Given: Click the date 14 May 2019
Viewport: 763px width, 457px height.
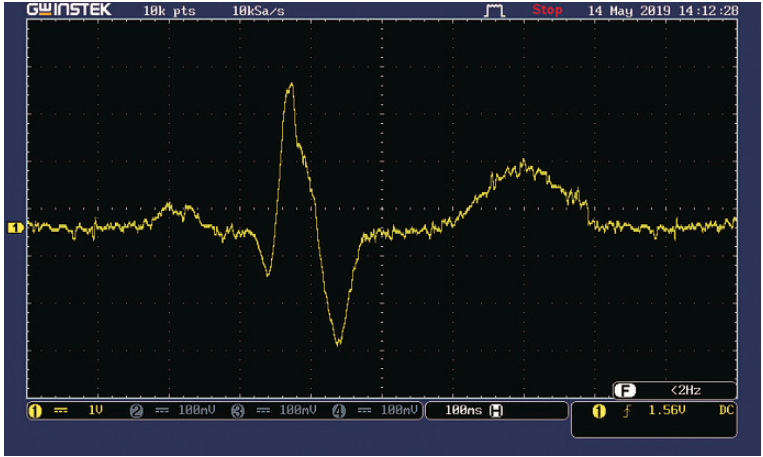Looking at the screenshot, I should pos(630,10).
